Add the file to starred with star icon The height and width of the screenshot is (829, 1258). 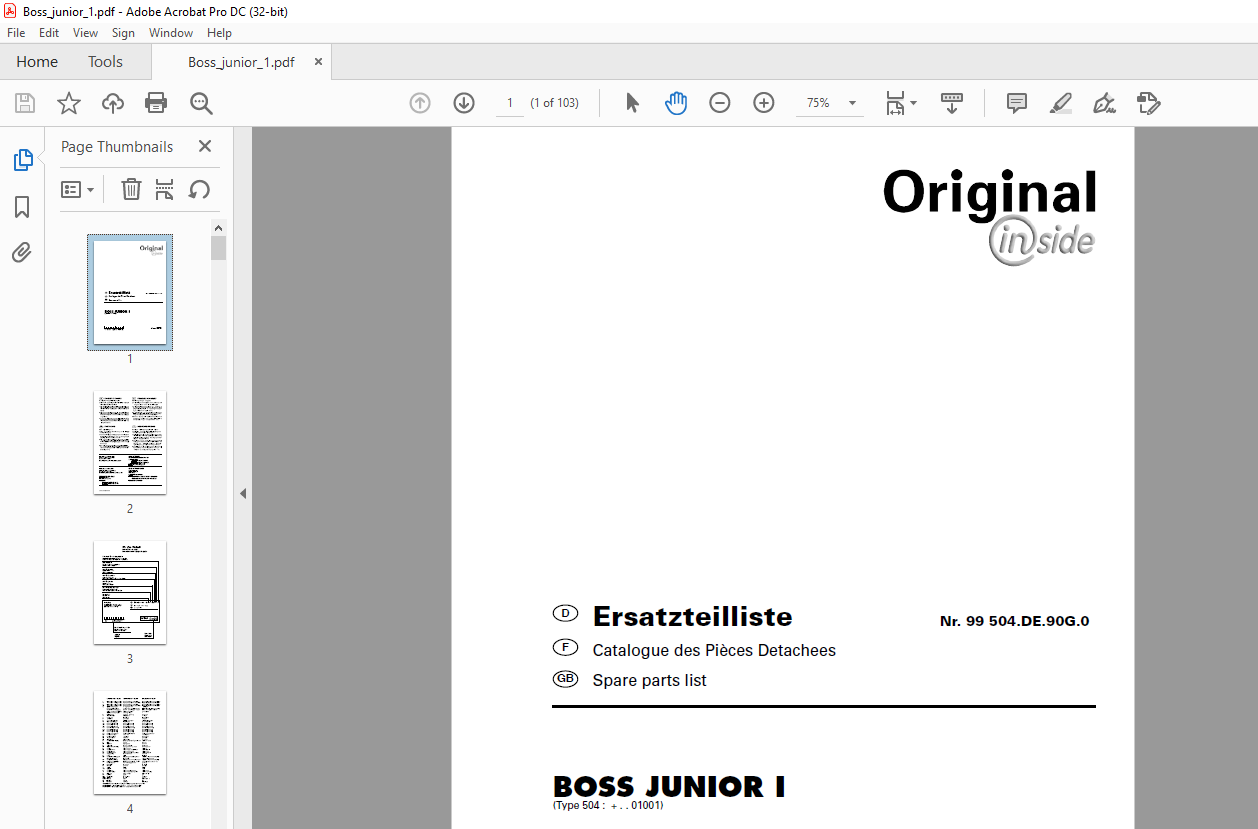pyautogui.click(x=68, y=103)
